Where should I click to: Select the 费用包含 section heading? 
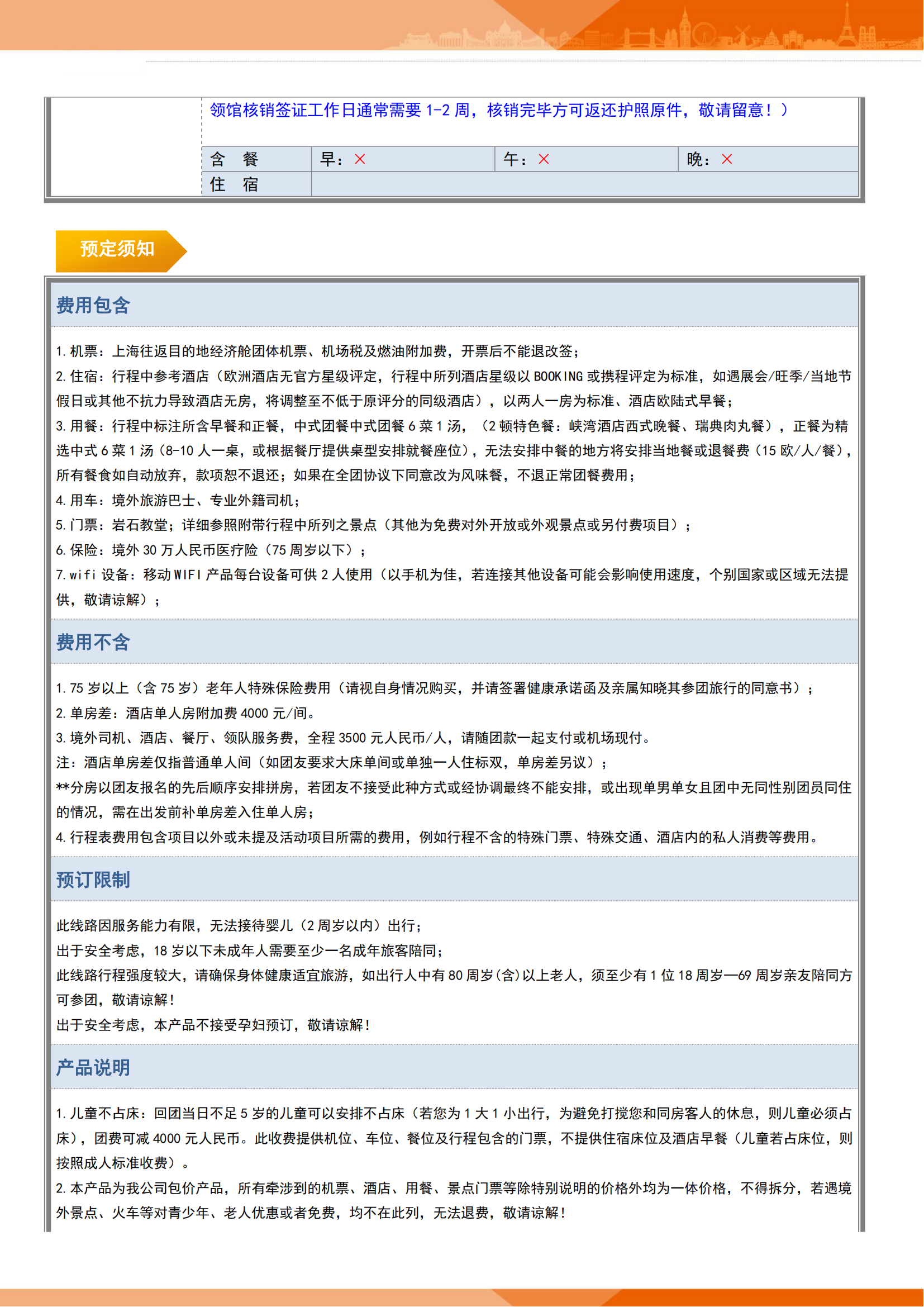coord(93,306)
